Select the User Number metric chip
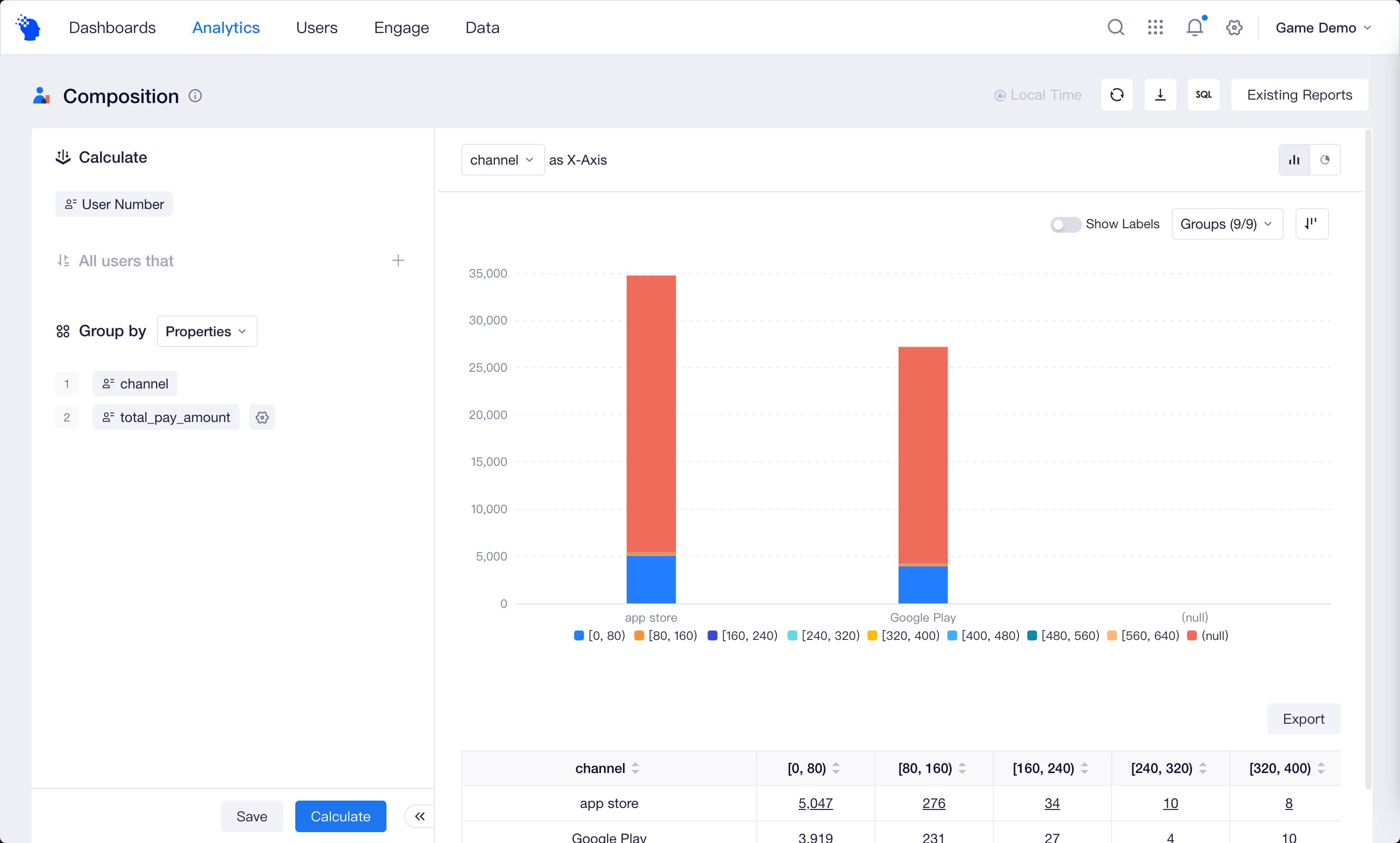The image size is (1400, 843). 113,204
